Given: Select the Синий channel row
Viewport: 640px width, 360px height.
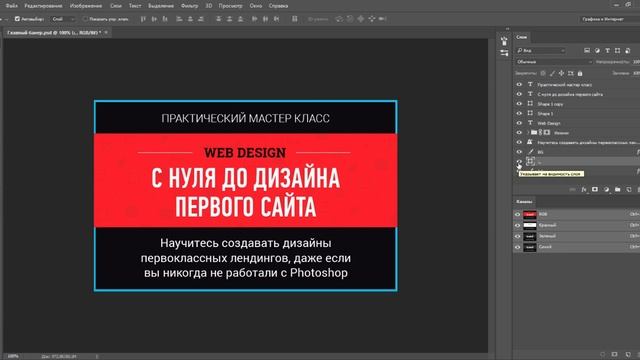Looking at the screenshot, I should coord(577,247).
